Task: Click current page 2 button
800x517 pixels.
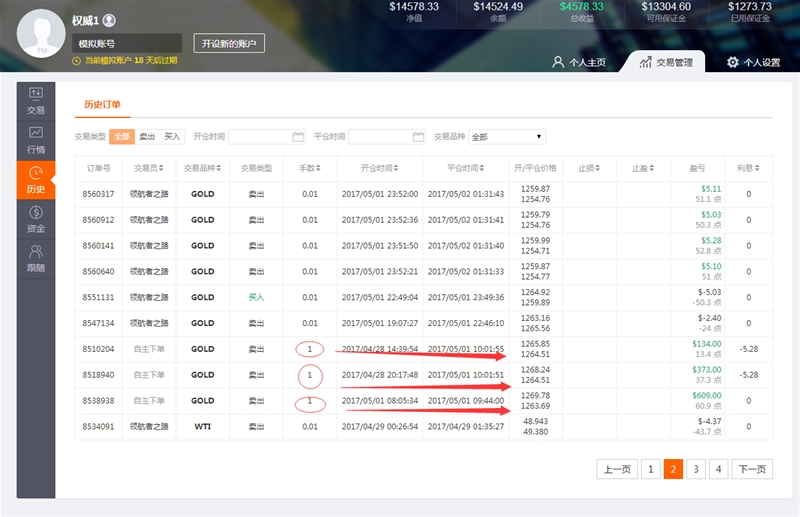Action: coord(673,470)
